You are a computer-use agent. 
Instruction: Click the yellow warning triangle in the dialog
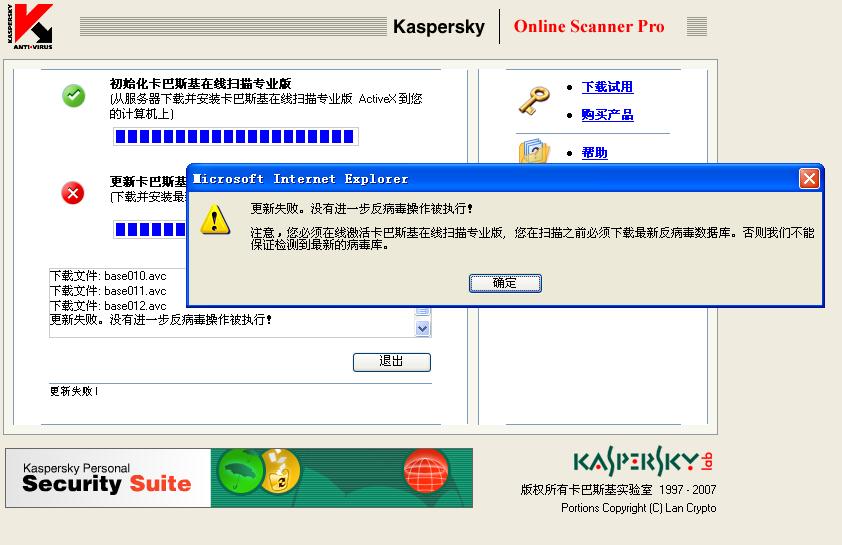(x=215, y=219)
